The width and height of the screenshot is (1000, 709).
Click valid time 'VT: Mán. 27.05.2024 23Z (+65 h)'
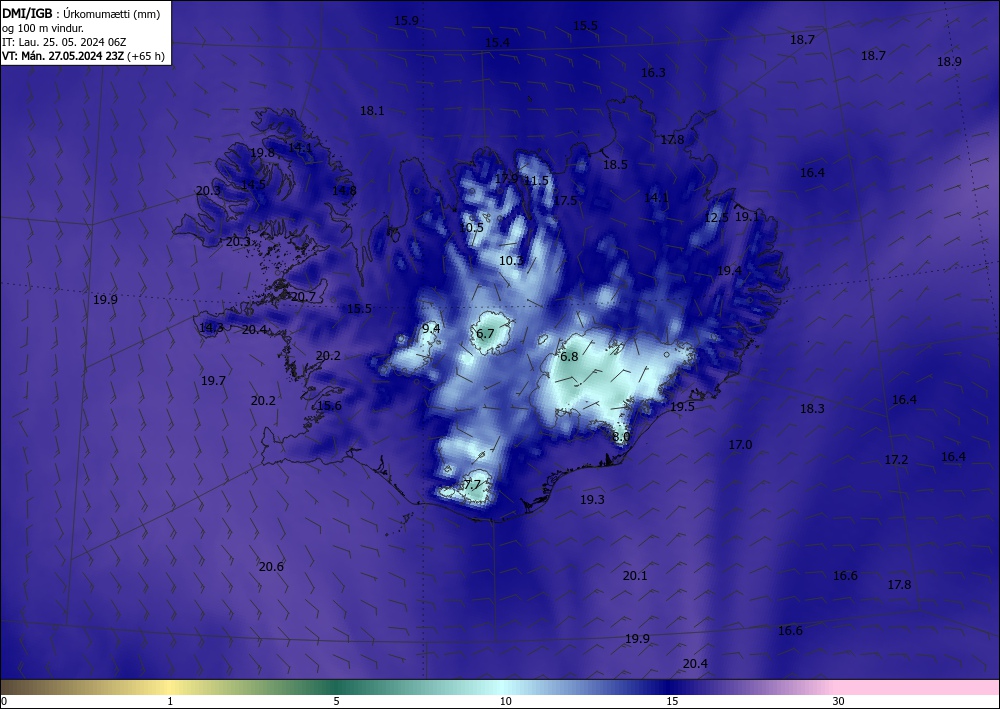click(x=83, y=56)
